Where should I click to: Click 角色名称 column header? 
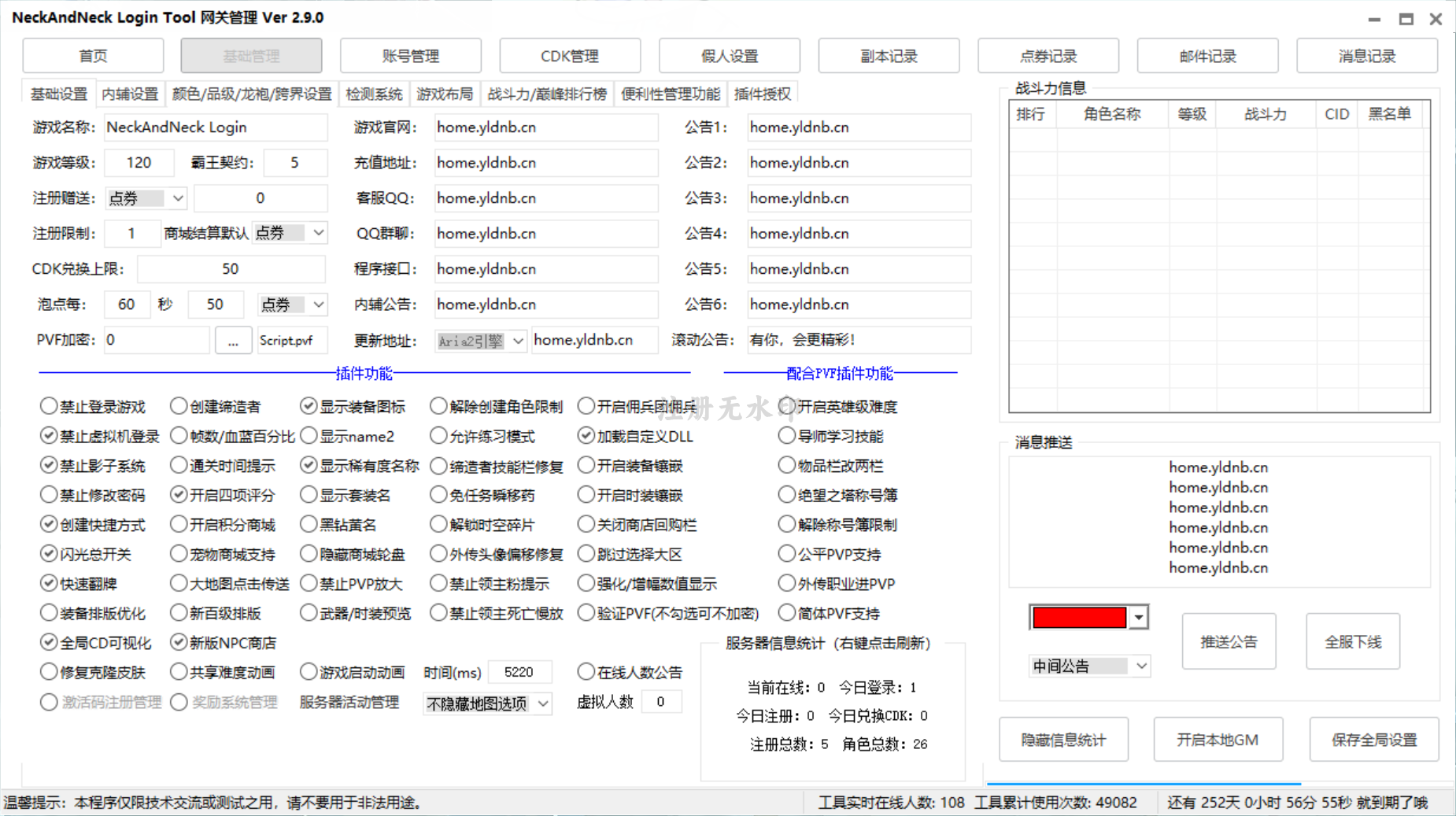click(1111, 114)
